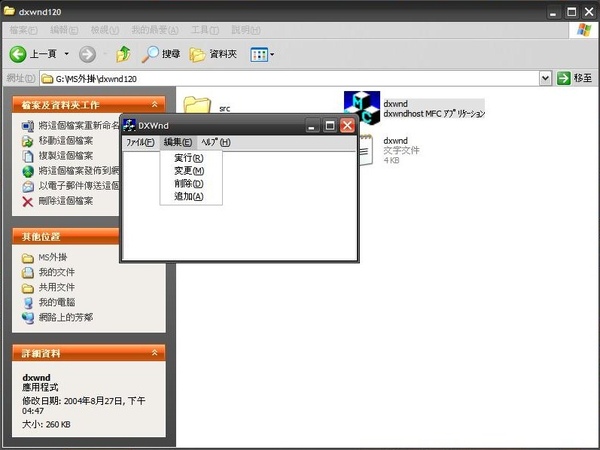The width and height of the screenshot is (600, 450).
Task: Expand the views button dropdown arrow
Action: pyautogui.click(x=272, y=55)
